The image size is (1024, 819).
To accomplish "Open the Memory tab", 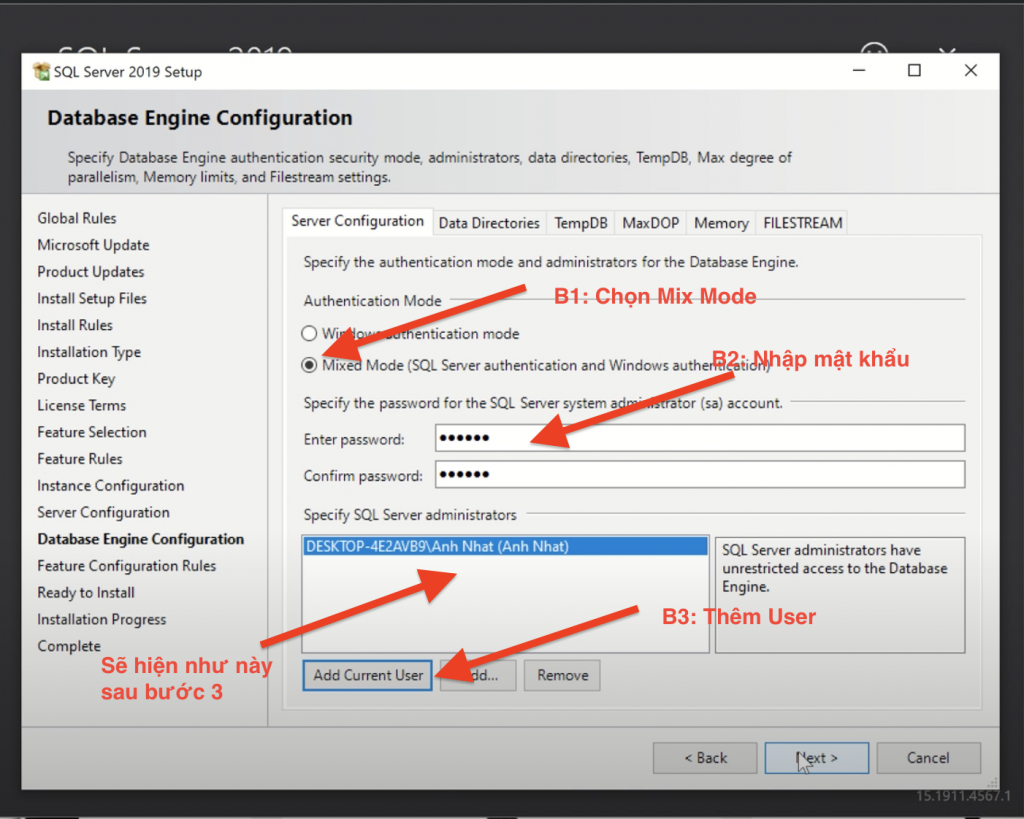I will pyautogui.click(x=721, y=223).
